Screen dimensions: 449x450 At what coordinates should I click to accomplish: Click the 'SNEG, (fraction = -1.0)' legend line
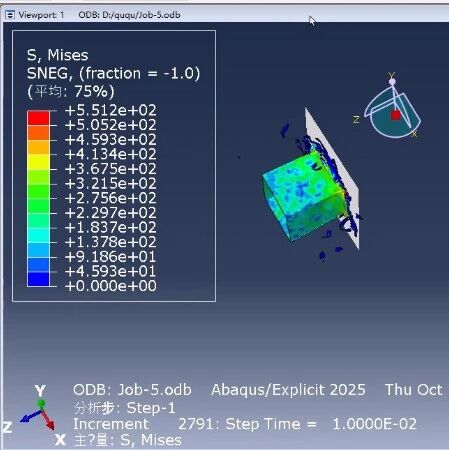[113, 73]
